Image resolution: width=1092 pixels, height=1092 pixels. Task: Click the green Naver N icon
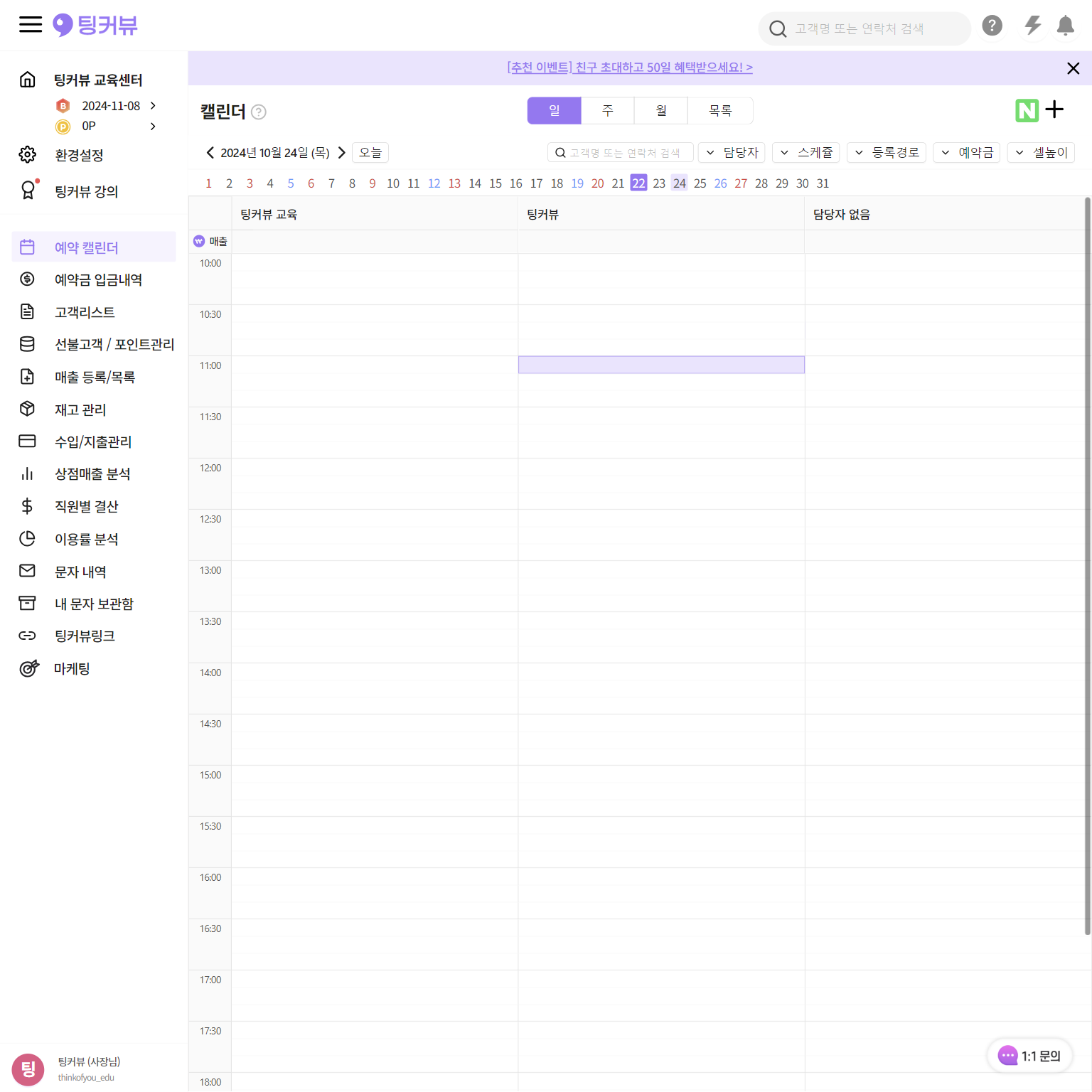click(x=1027, y=110)
